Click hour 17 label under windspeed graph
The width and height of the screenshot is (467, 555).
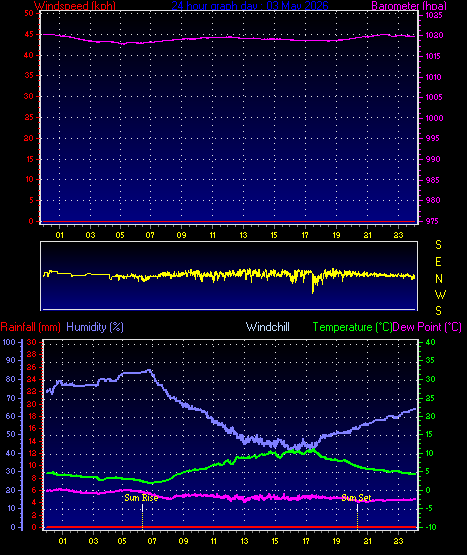305,235
